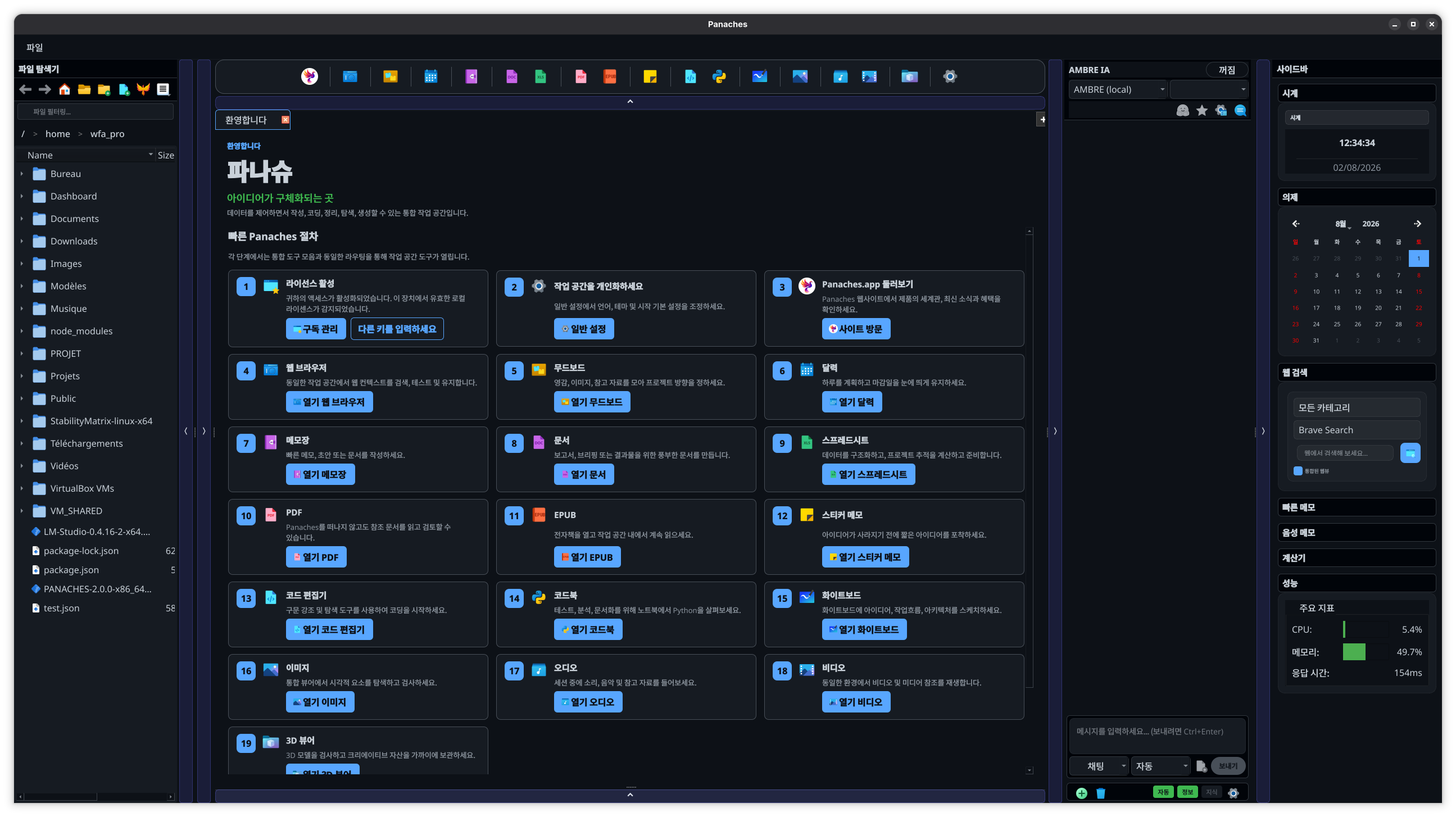Open the 모든 카테고리 dropdown
Image resolution: width=1456 pixels, height=817 pixels.
[1356, 408]
